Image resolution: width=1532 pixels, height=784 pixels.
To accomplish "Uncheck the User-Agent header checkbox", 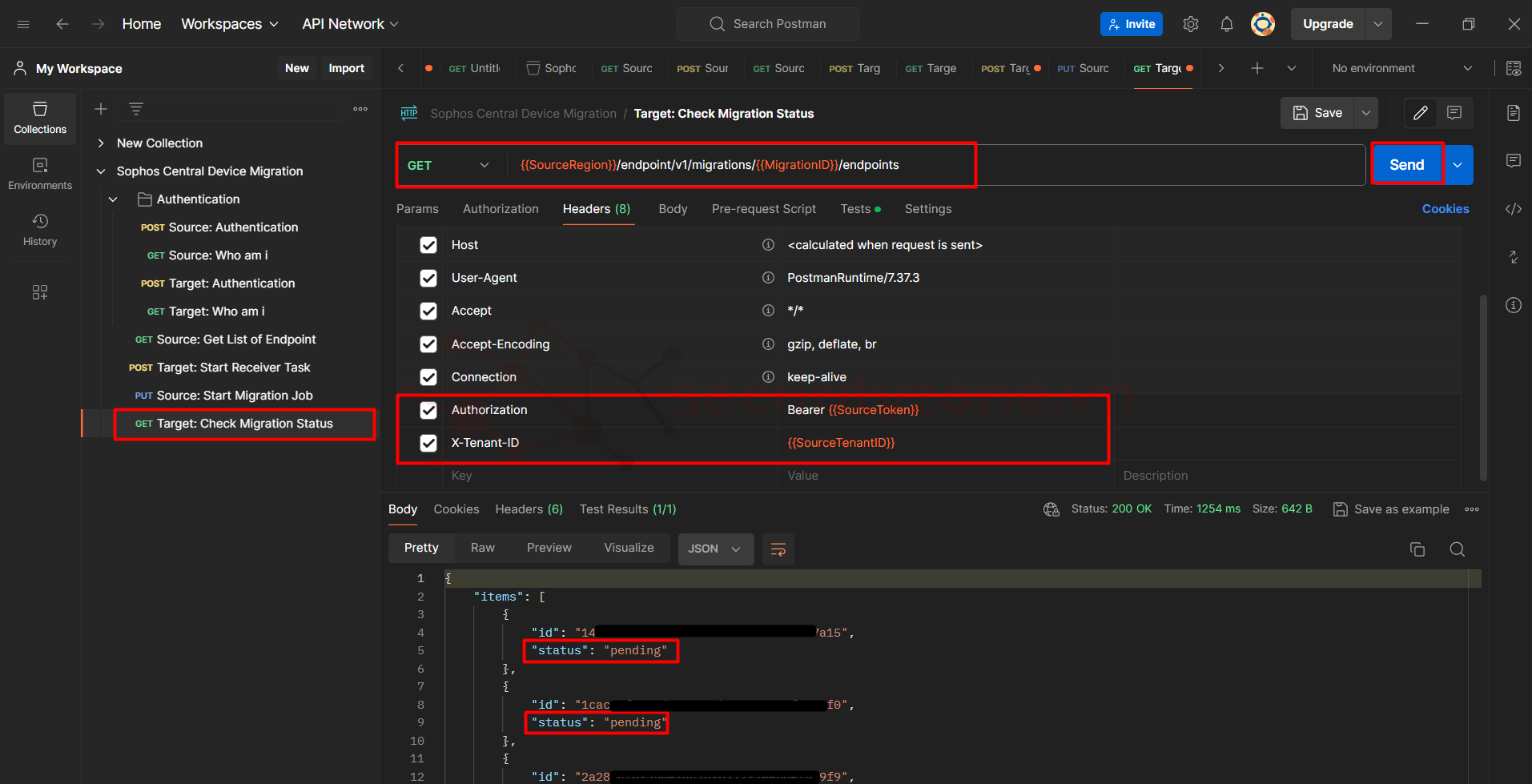I will point(428,278).
